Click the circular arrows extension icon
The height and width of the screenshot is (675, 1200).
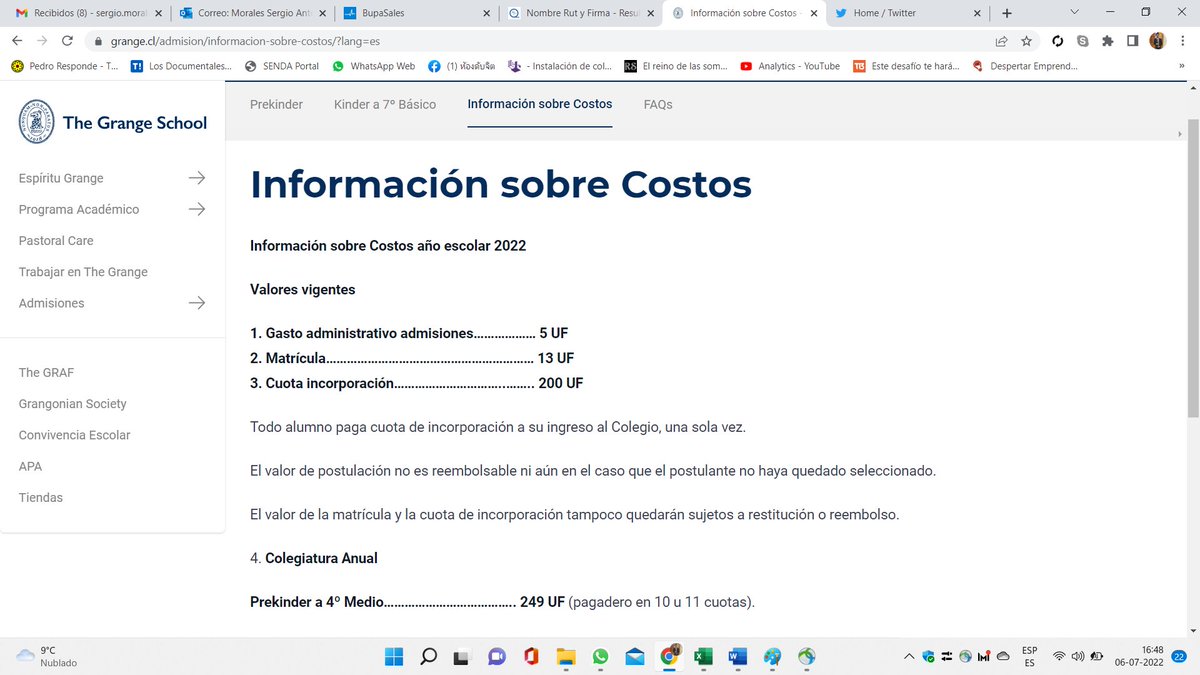click(x=1058, y=41)
